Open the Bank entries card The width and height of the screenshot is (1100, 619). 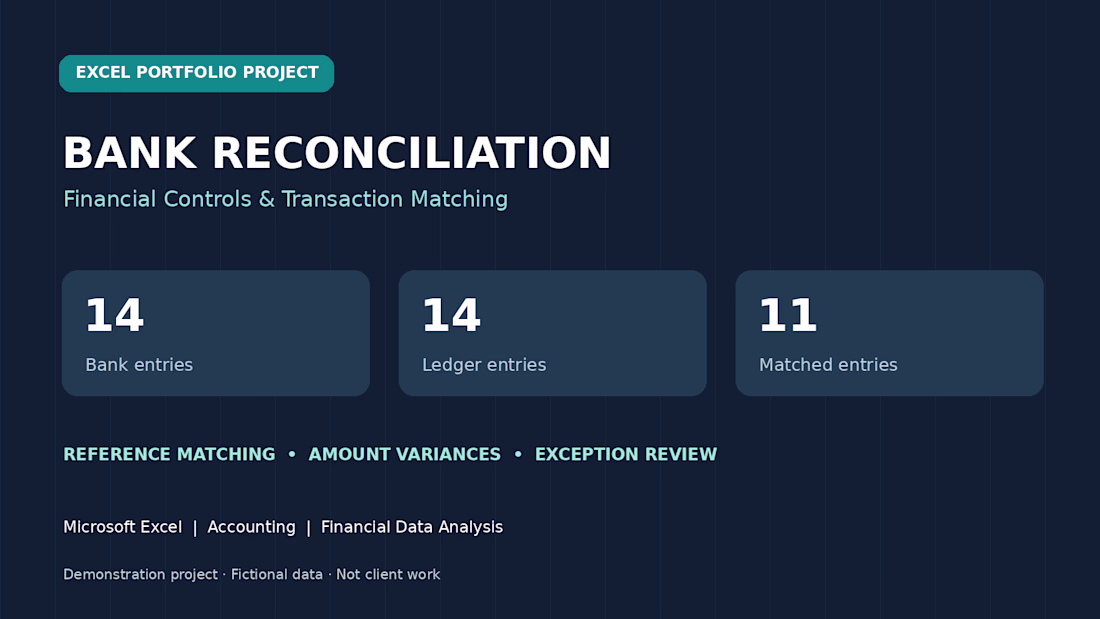click(216, 333)
